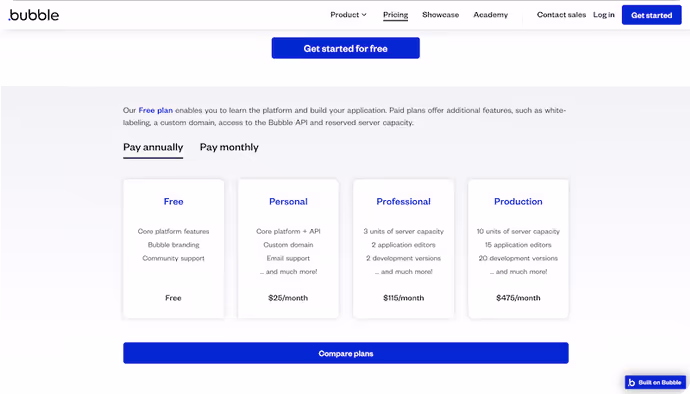Click the Contact sales link
The width and height of the screenshot is (690, 394).
pos(561,15)
